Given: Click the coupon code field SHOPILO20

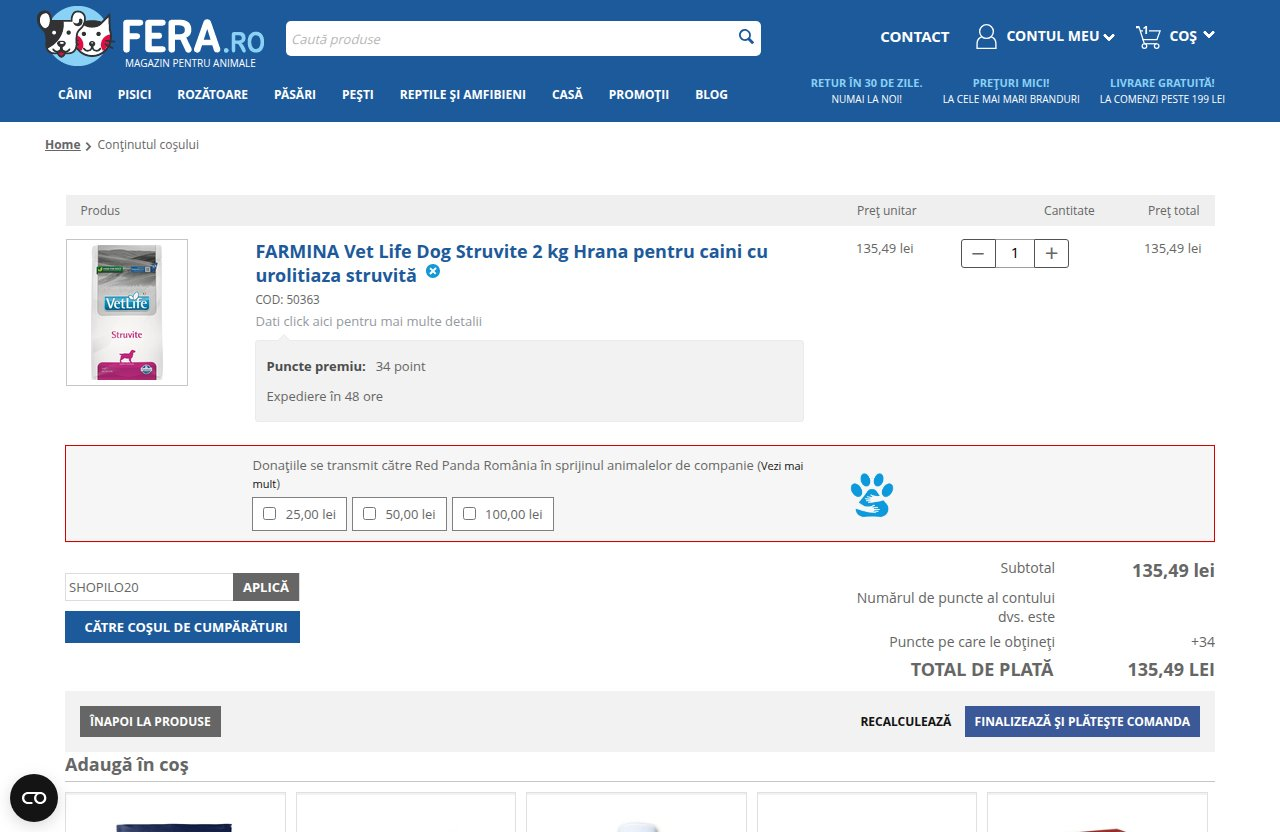Looking at the screenshot, I should [149, 587].
